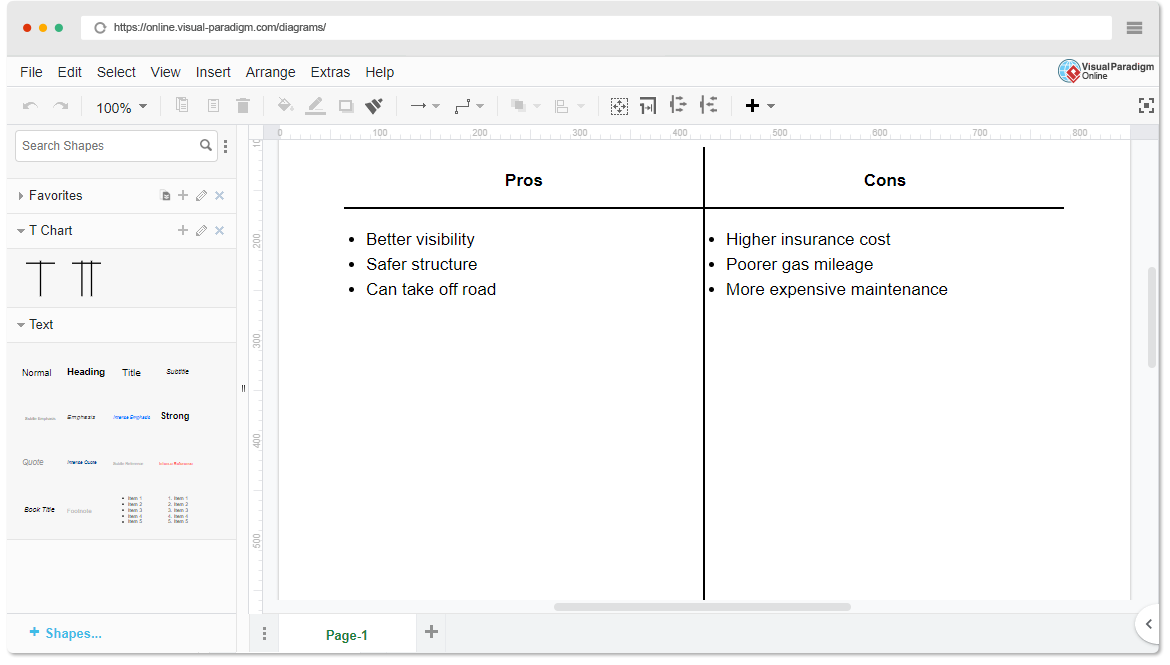Click the horizontal canvas scrollbar

702,607
